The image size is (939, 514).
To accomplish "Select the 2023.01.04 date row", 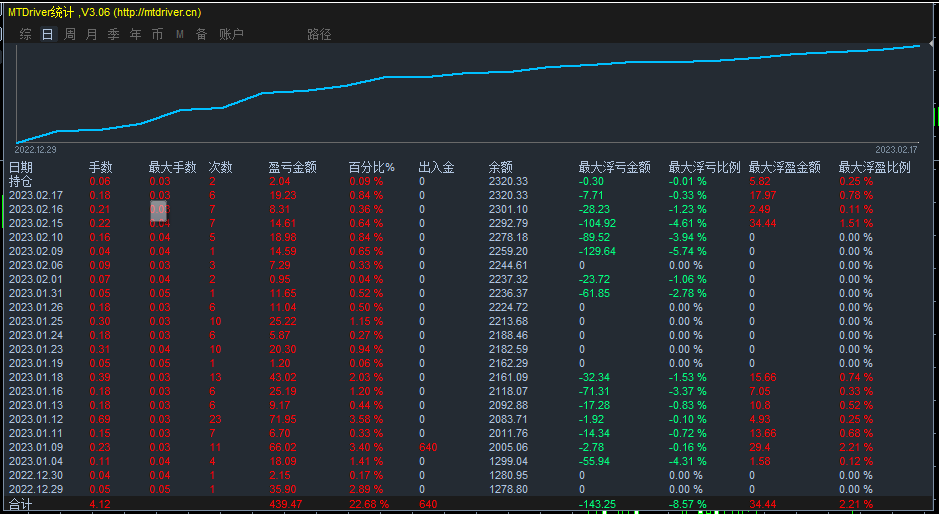I will pos(36,461).
